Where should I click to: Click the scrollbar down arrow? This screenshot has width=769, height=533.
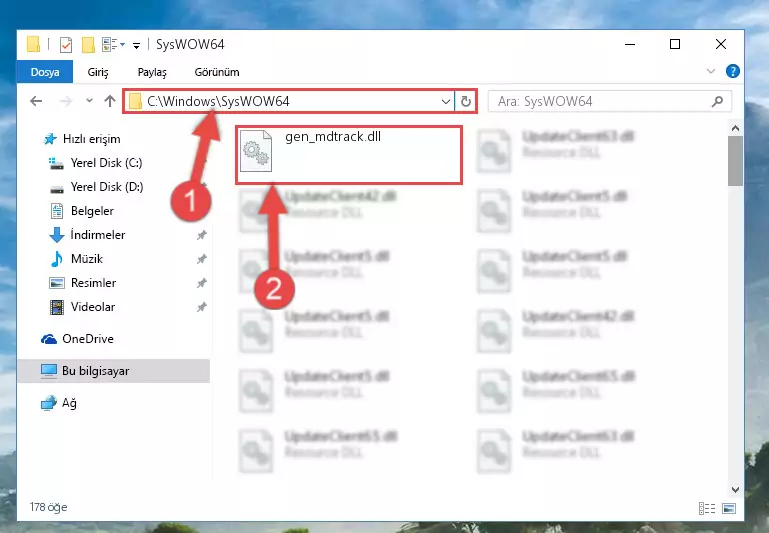tap(735, 489)
